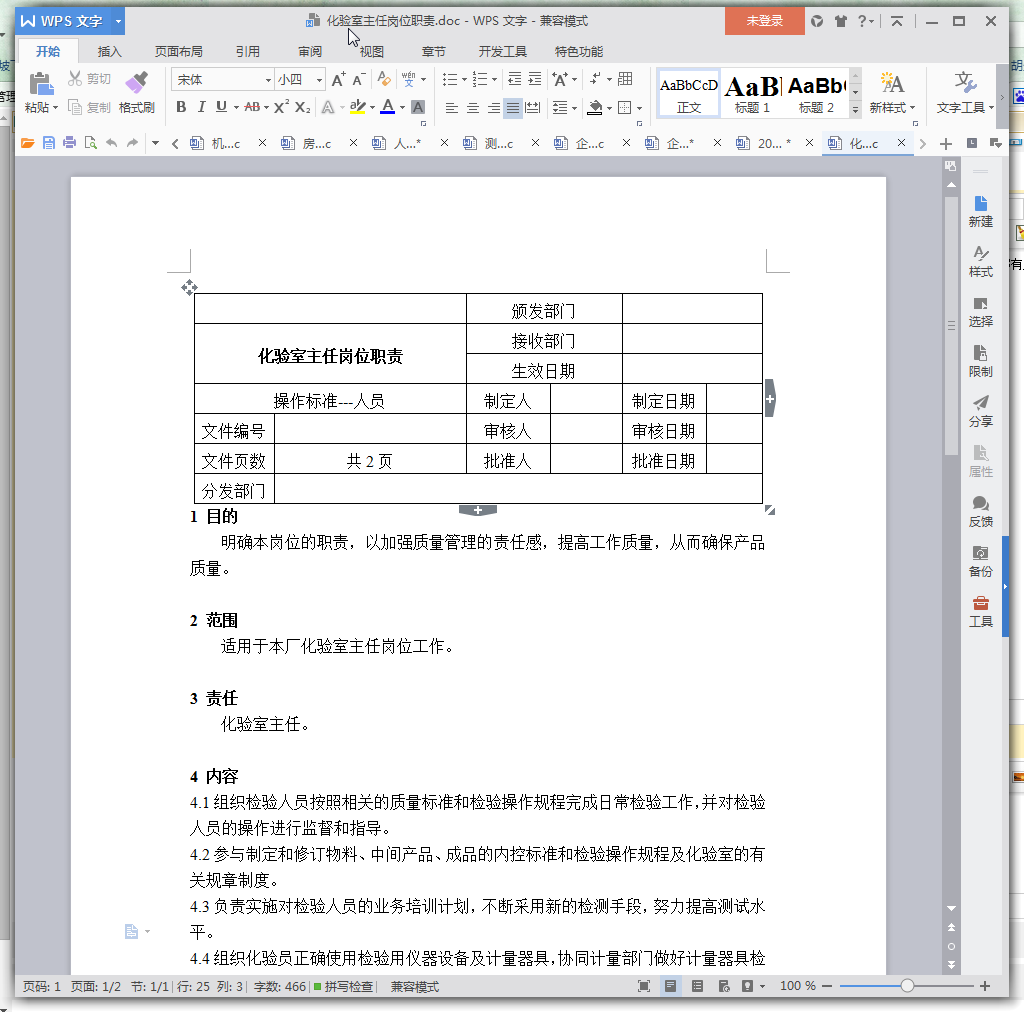Screen dimensions: 1024x1012
Task: Apply the 正文 style
Action: (x=688, y=93)
